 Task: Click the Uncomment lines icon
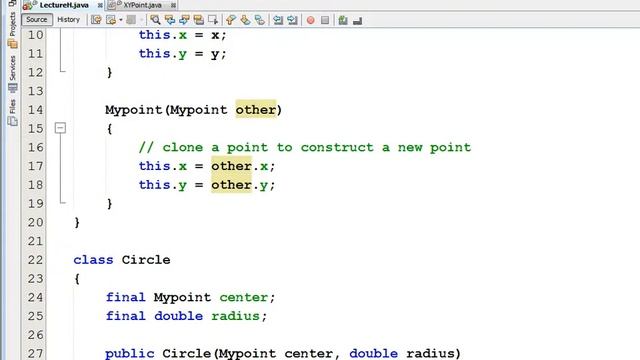(x=358, y=20)
